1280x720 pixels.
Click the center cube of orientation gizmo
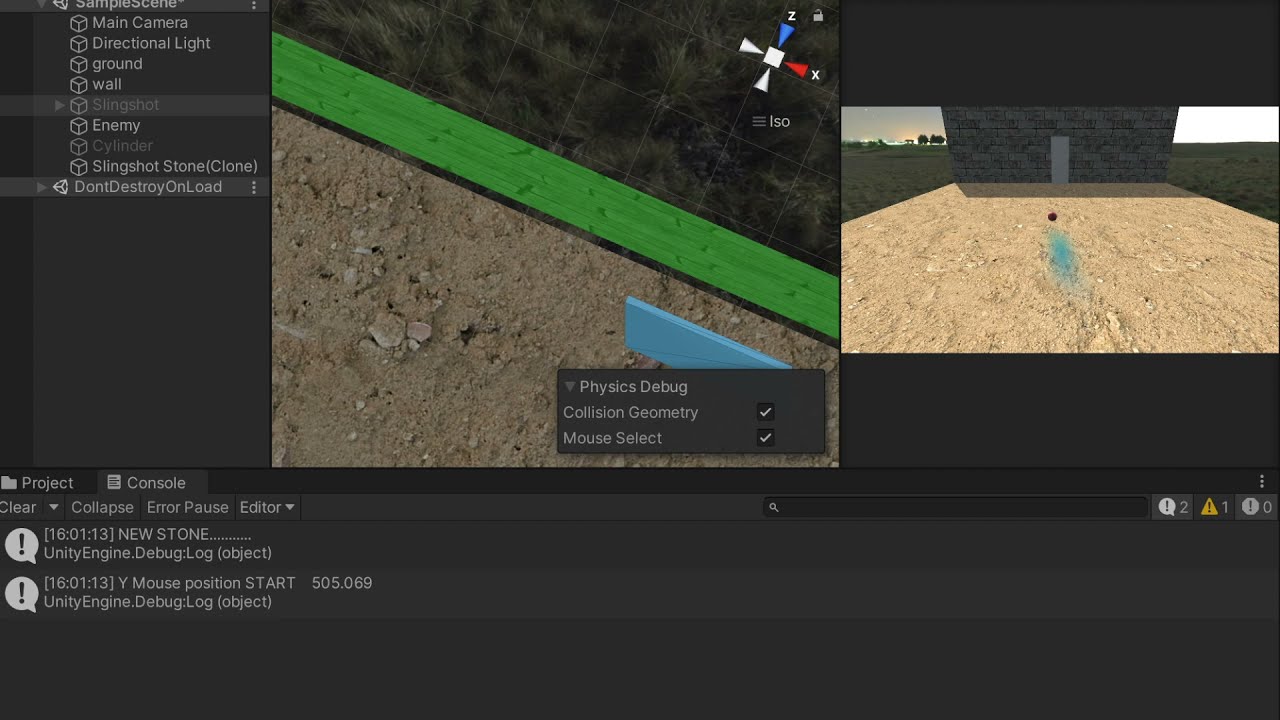(x=773, y=57)
